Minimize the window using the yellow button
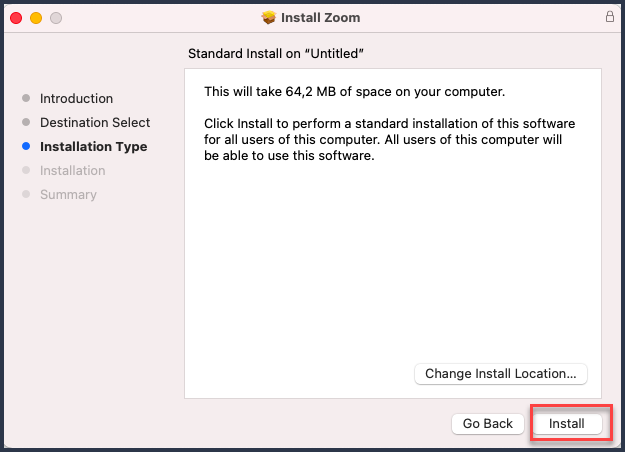The image size is (625, 452). 36,18
